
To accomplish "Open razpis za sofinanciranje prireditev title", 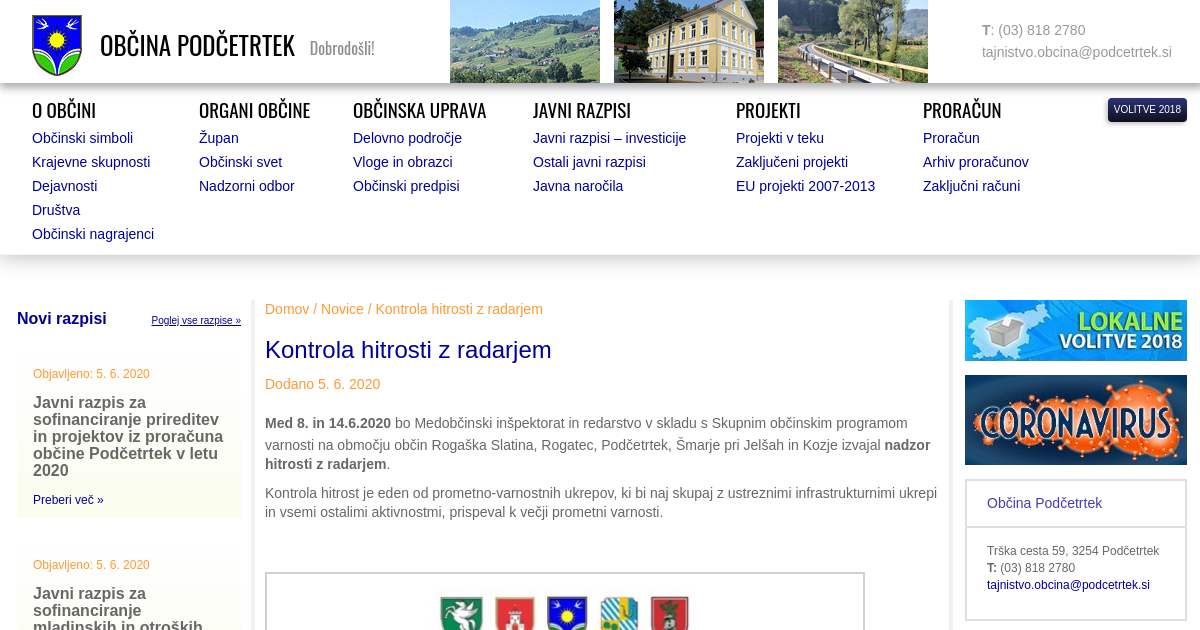I will click(128, 437).
